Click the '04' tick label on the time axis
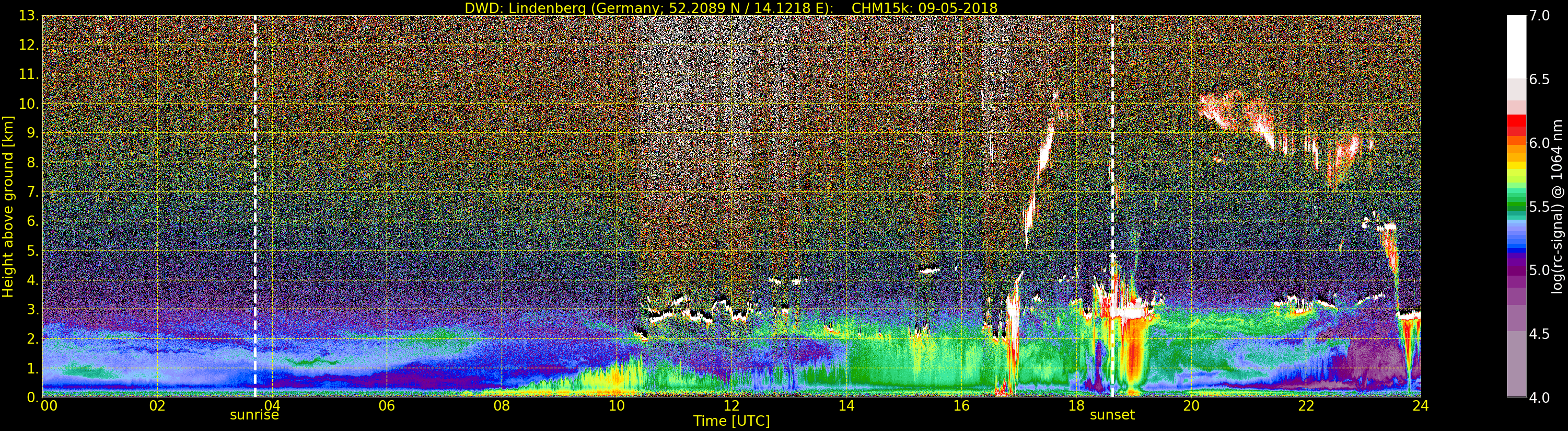The height and width of the screenshot is (431, 1568). pos(272,406)
